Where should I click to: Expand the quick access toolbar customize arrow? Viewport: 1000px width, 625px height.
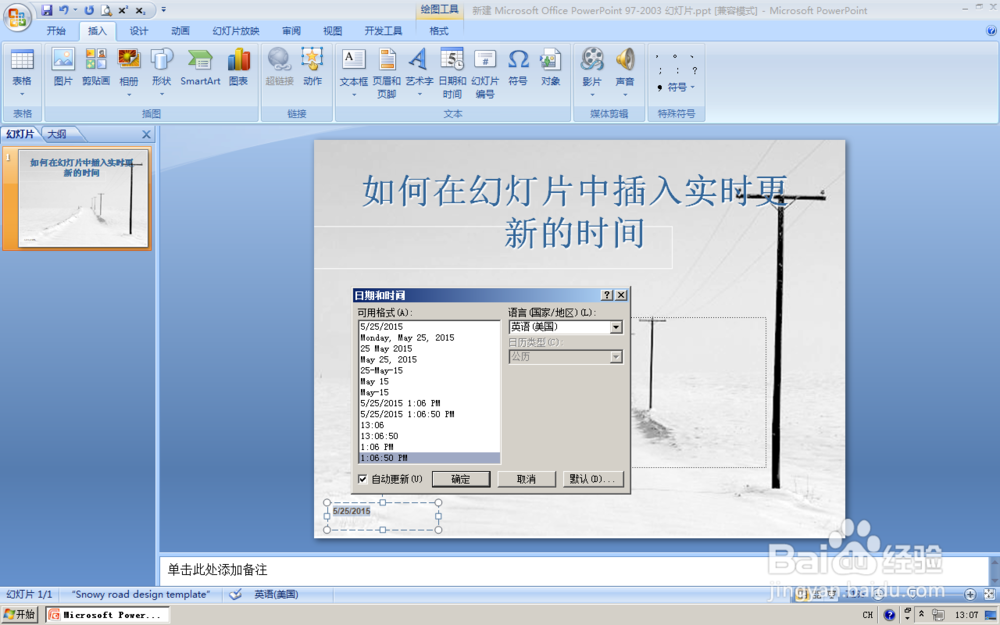163,10
